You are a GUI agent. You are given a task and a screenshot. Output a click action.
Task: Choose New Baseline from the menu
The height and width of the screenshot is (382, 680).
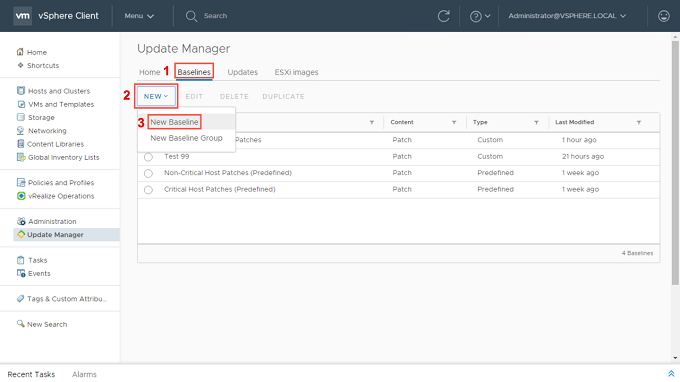click(x=174, y=122)
